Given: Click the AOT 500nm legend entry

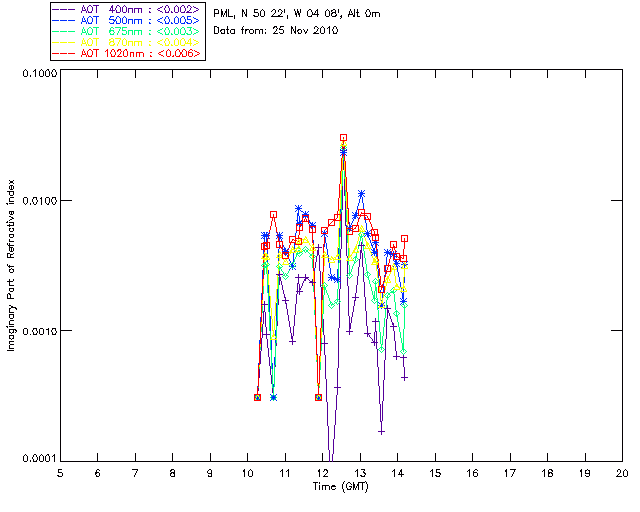Looking at the screenshot, I should [126, 20].
